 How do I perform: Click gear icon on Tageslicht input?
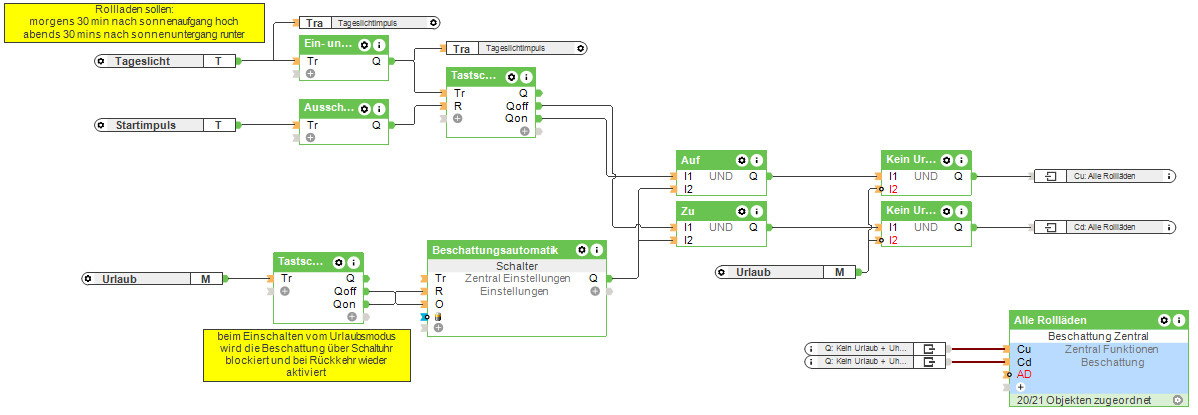pyautogui.click(x=102, y=61)
